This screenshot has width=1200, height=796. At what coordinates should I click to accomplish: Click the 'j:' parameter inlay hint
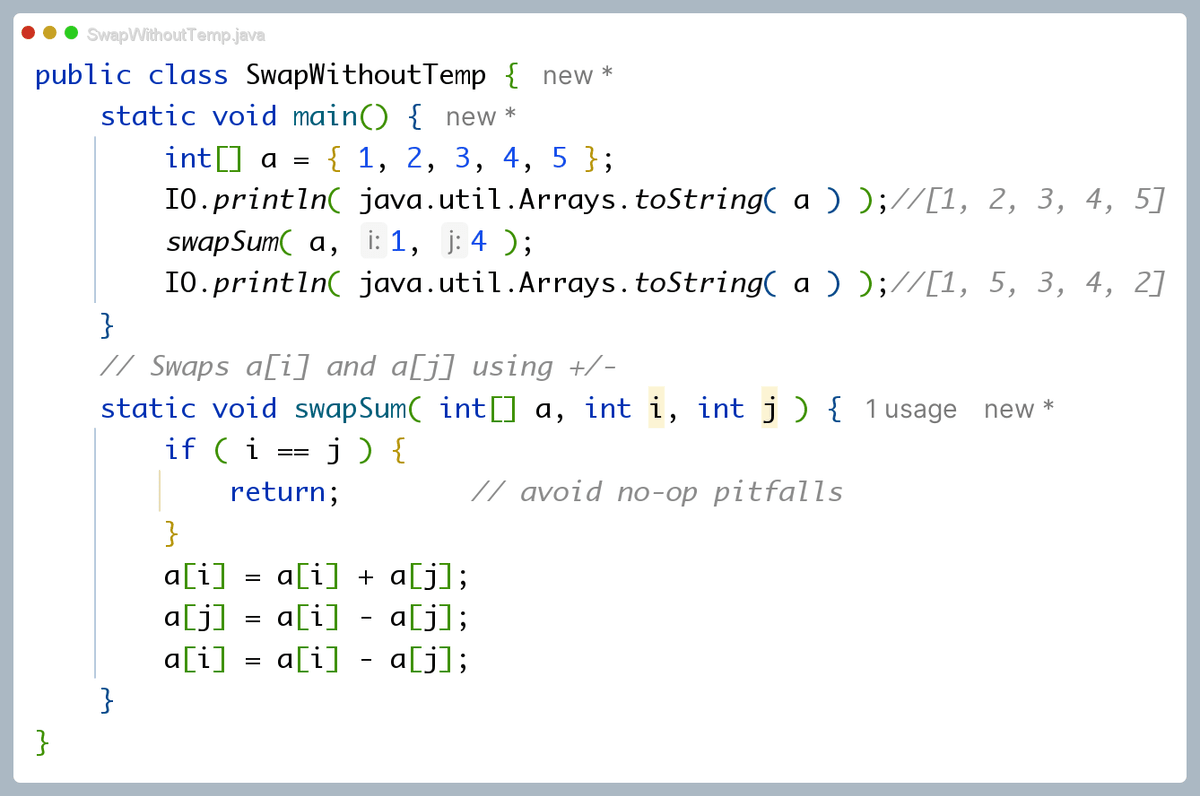454,241
